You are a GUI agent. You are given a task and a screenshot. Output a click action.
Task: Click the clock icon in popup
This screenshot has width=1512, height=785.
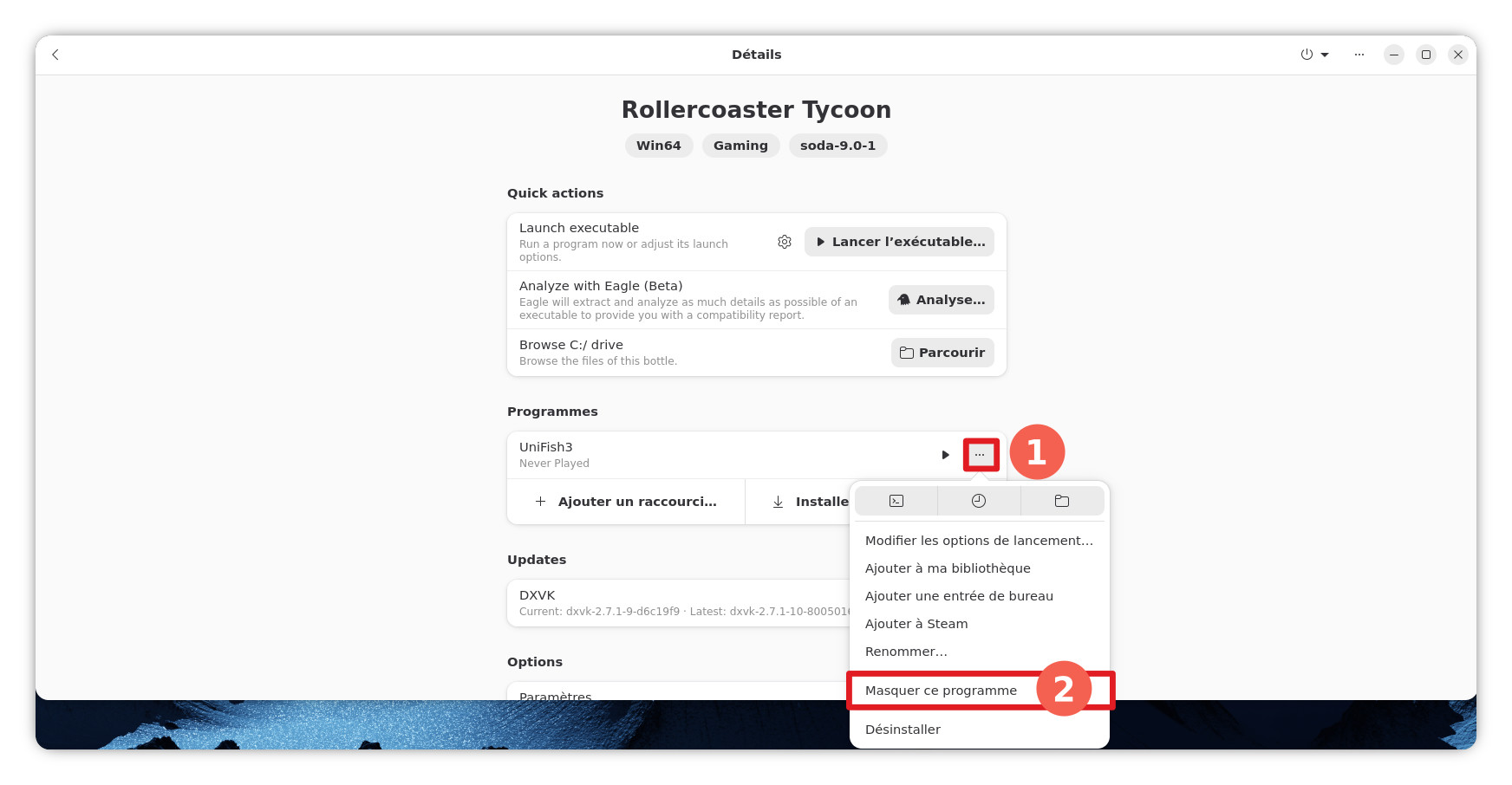(979, 501)
